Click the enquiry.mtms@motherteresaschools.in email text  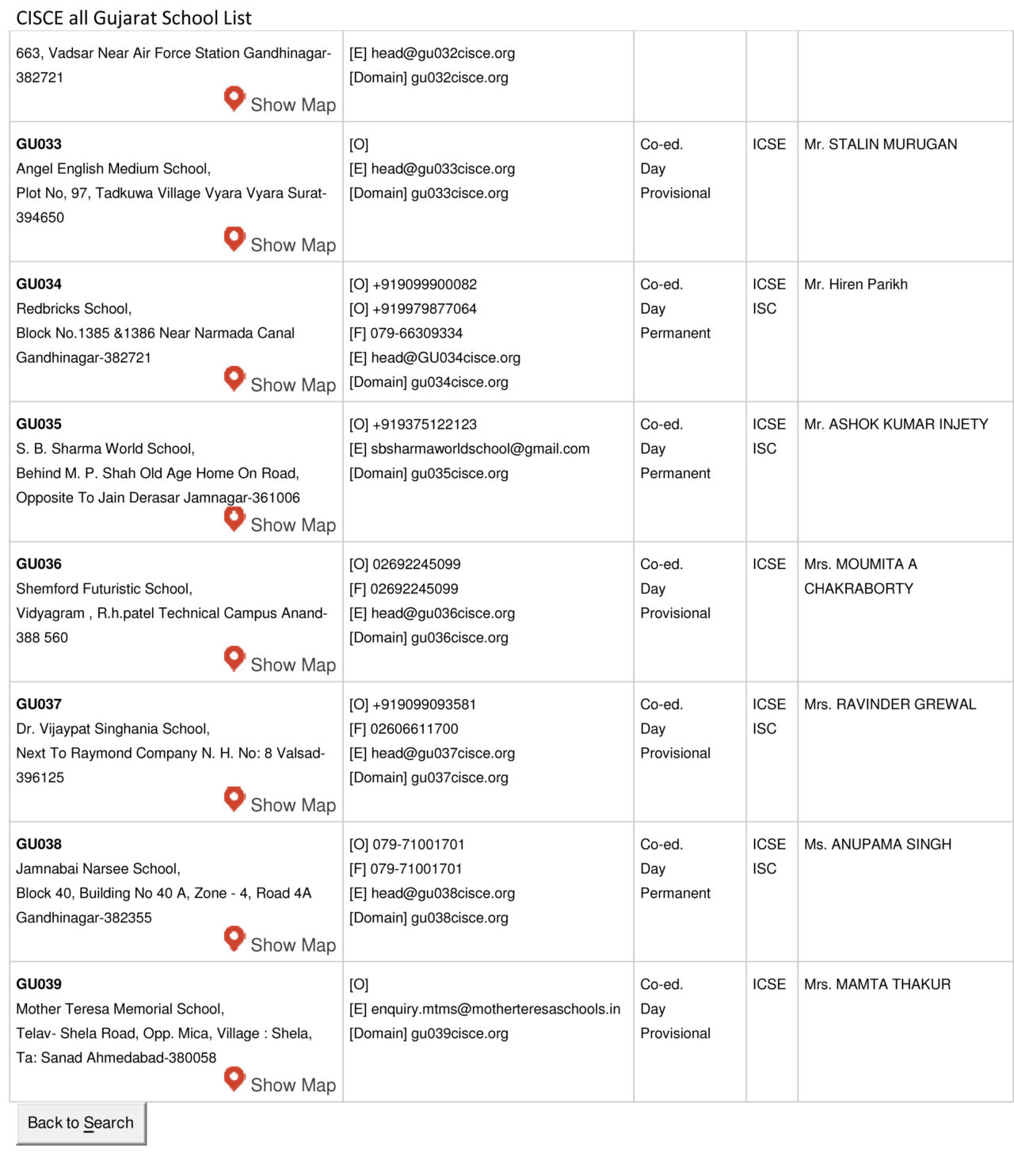point(495,1009)
